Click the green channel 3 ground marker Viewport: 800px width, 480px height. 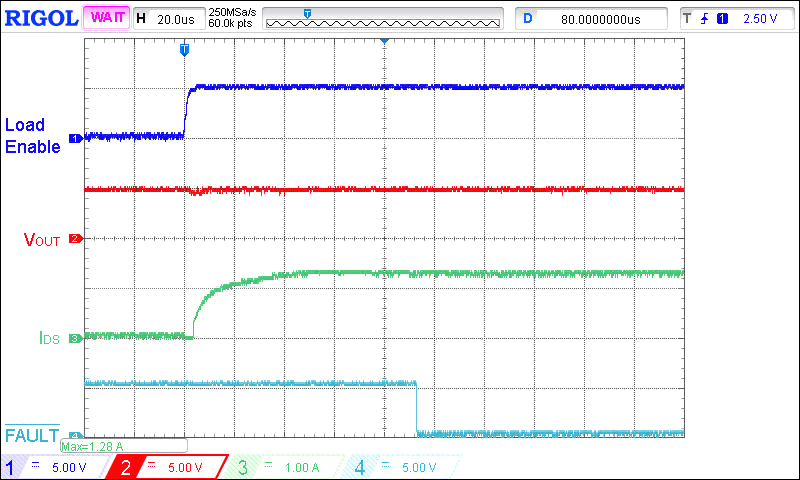73,339
